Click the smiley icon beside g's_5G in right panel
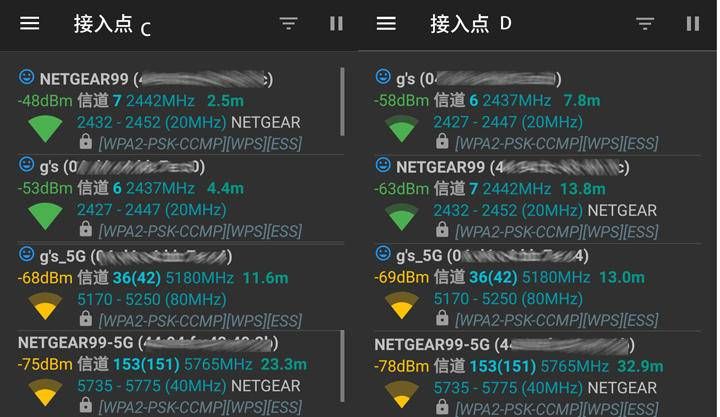The height and width of the screenshot is (417, 720). click(383, 254)
